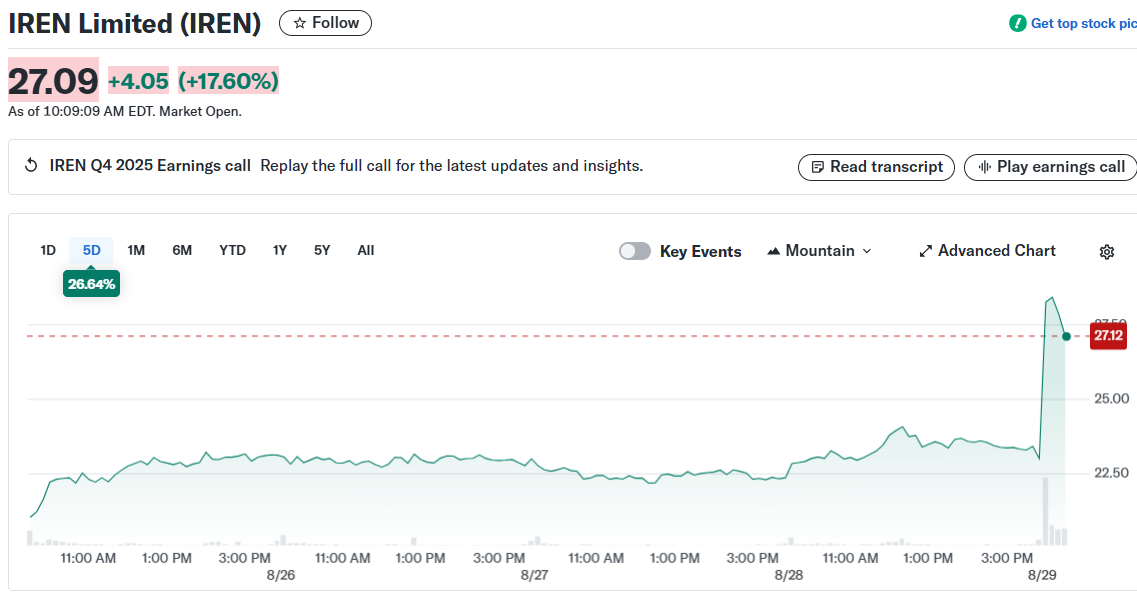1137x594 pixels.
Task: Click the IREN Limited (IREN) heading
Action: click(135, 23)
